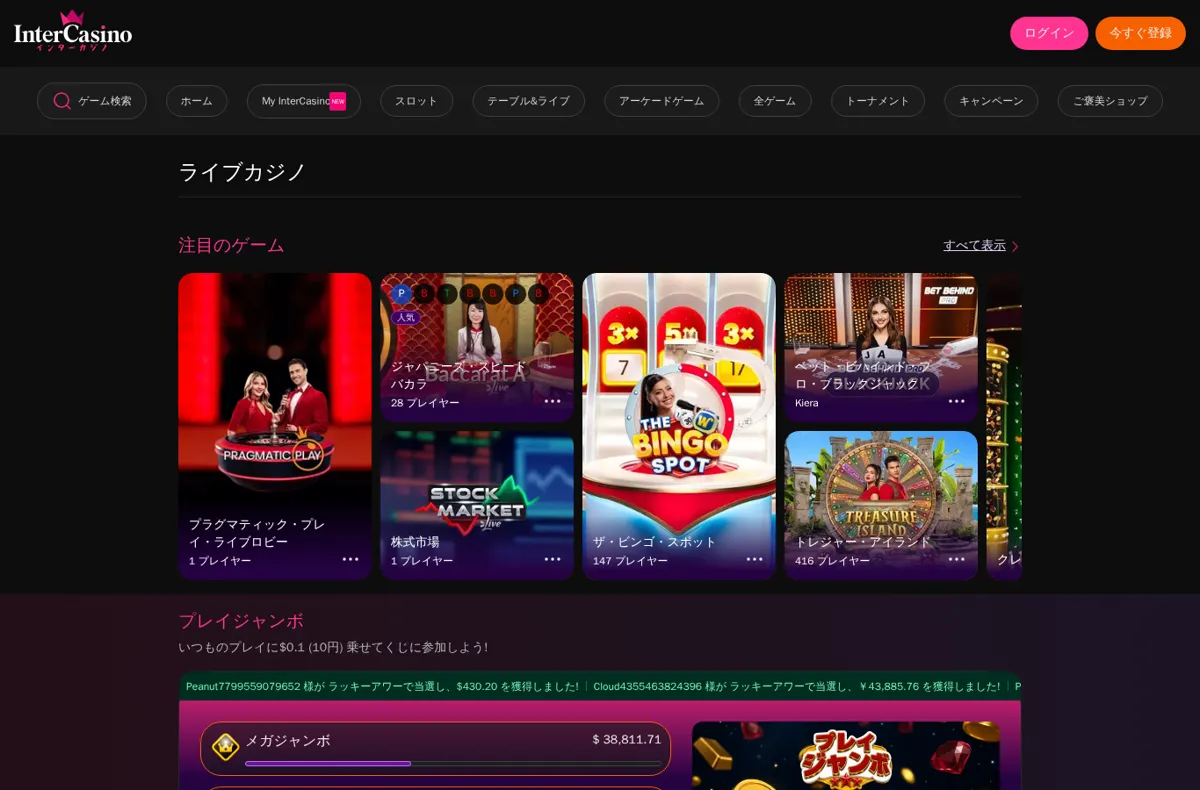Click the すべて表示 link
The height and width of the screenshot is (790, 1200).
(x=974, y=245)
